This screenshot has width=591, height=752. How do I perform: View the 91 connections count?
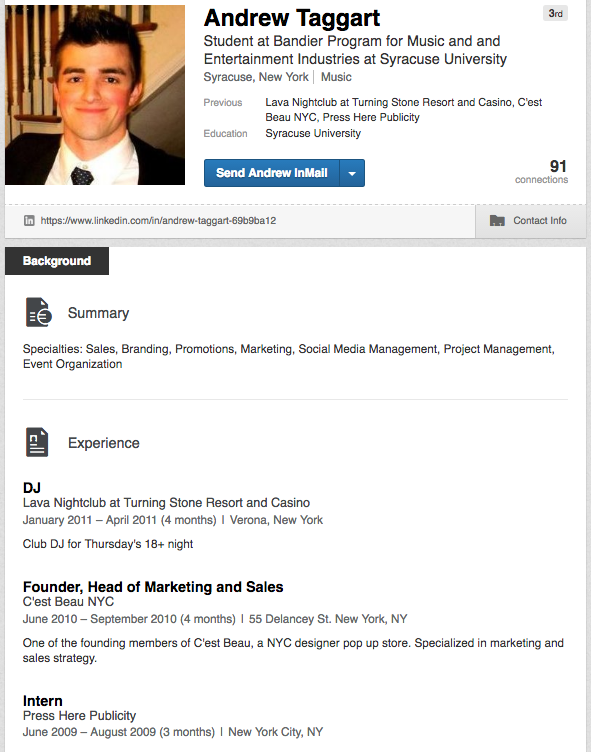[542, 172]
